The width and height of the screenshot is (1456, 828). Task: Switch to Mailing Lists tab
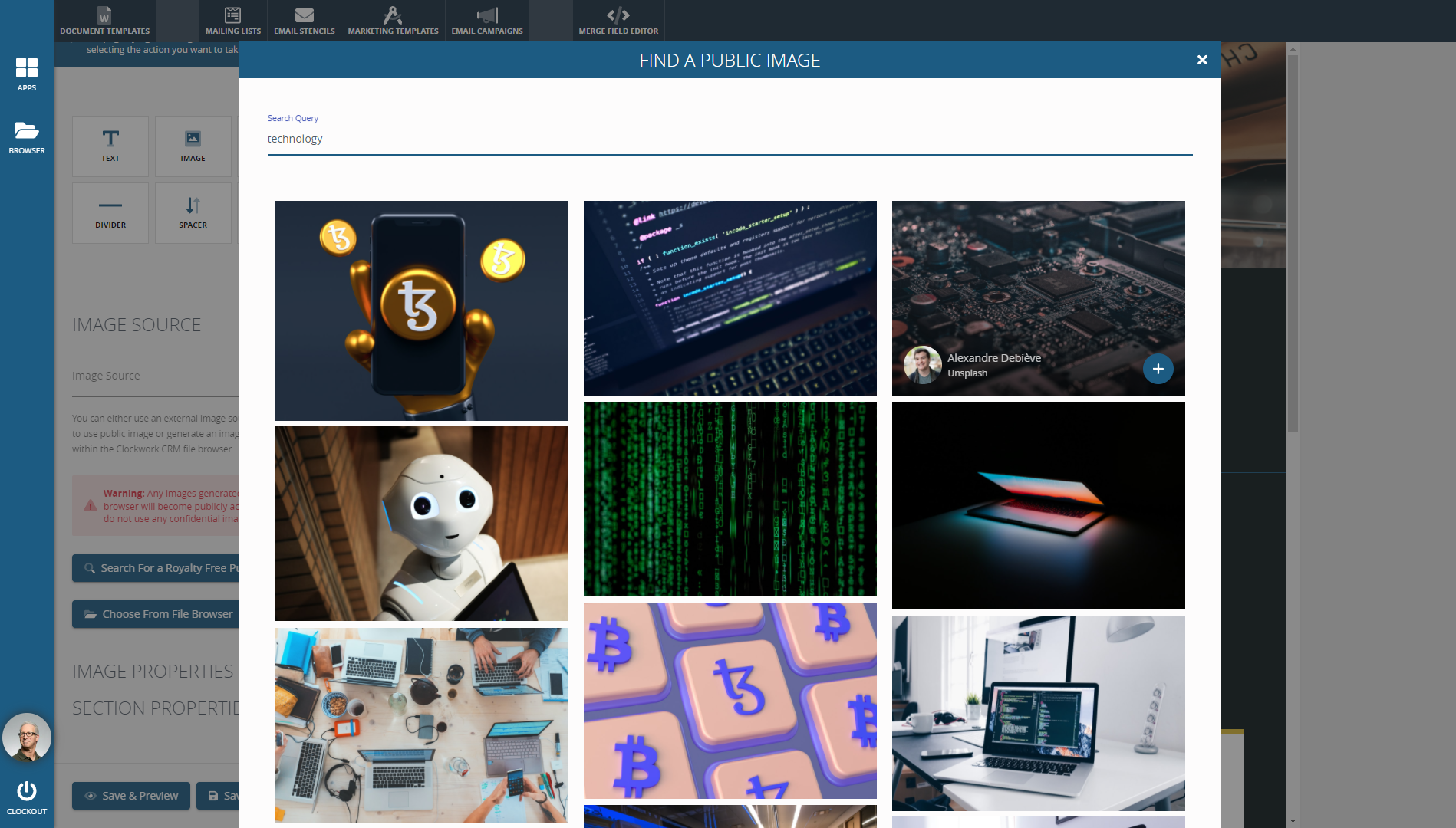coord(233,21)
